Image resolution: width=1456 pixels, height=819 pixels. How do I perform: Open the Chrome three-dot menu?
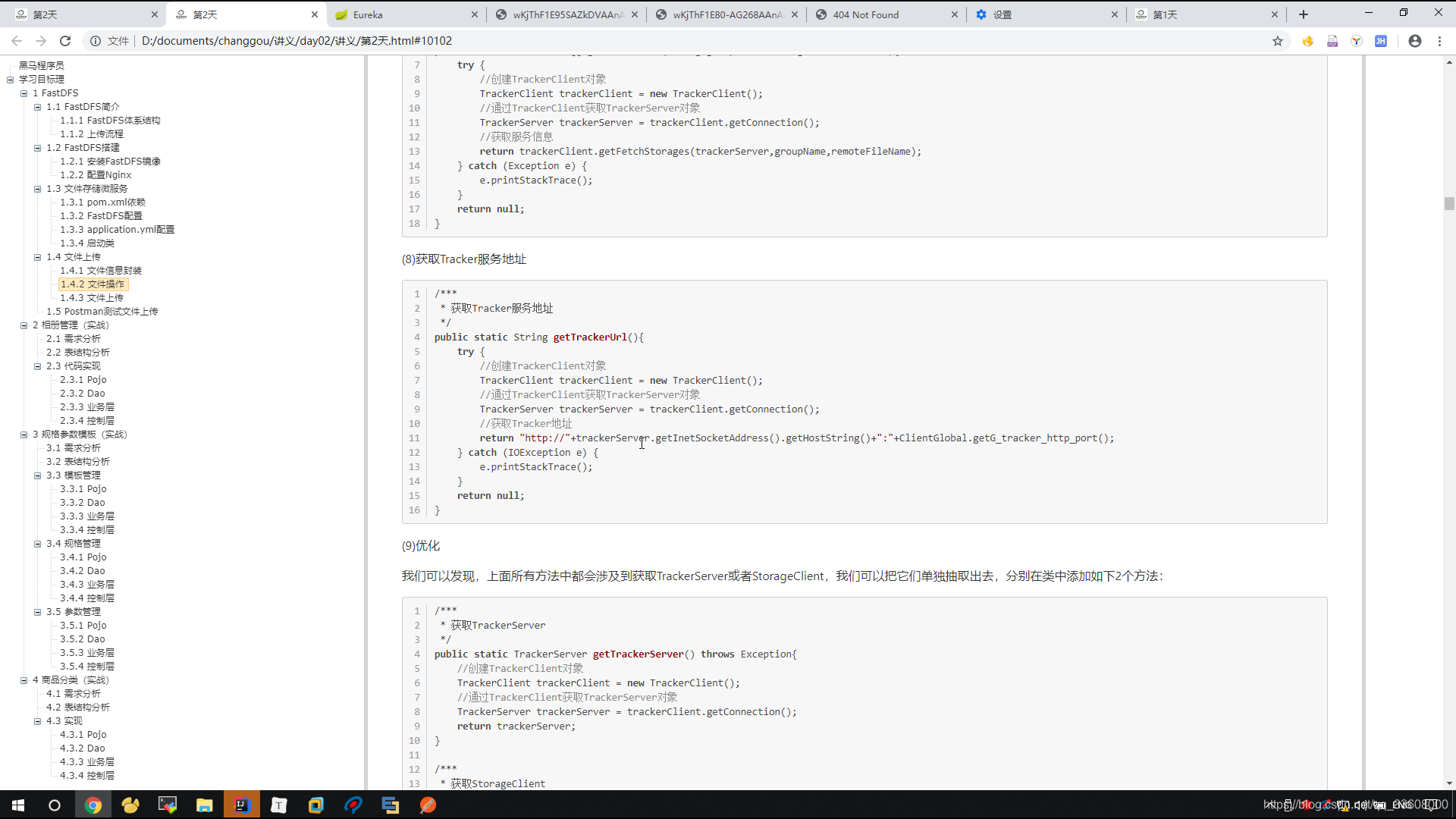1439,41
